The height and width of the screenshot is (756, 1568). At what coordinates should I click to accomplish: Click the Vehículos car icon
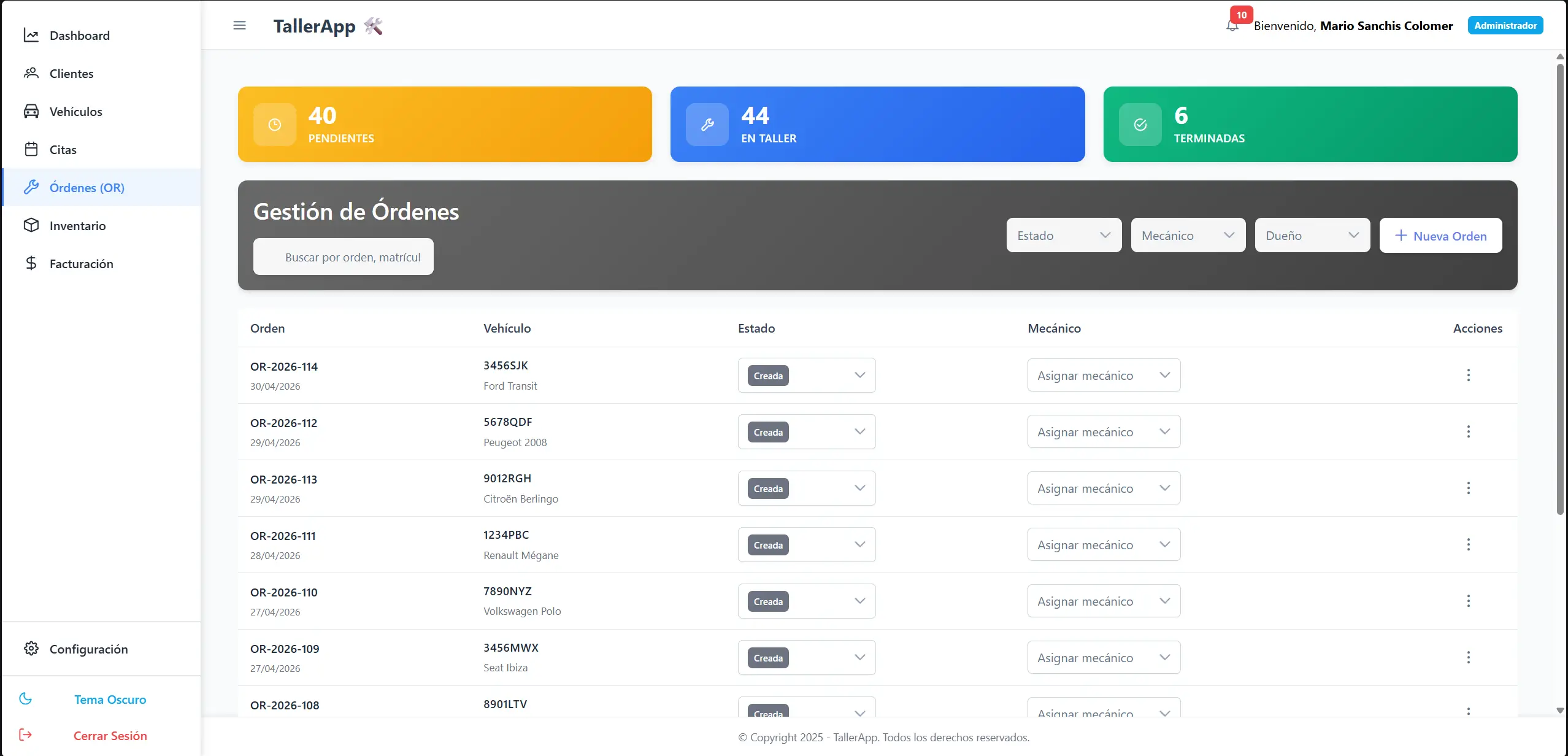[31, 111]
